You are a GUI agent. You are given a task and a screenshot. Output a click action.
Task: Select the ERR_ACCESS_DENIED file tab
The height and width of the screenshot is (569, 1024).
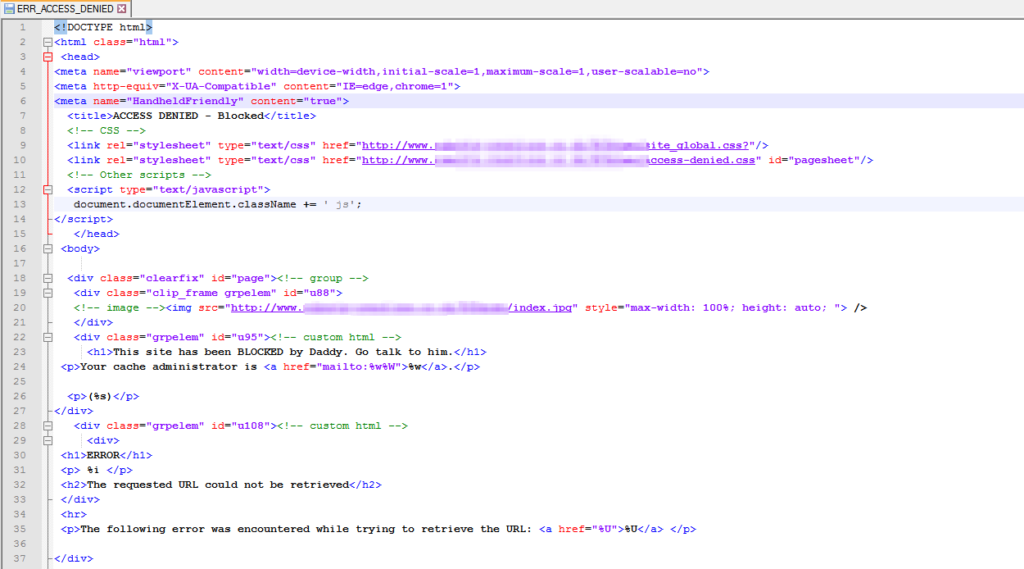(65, 8)
